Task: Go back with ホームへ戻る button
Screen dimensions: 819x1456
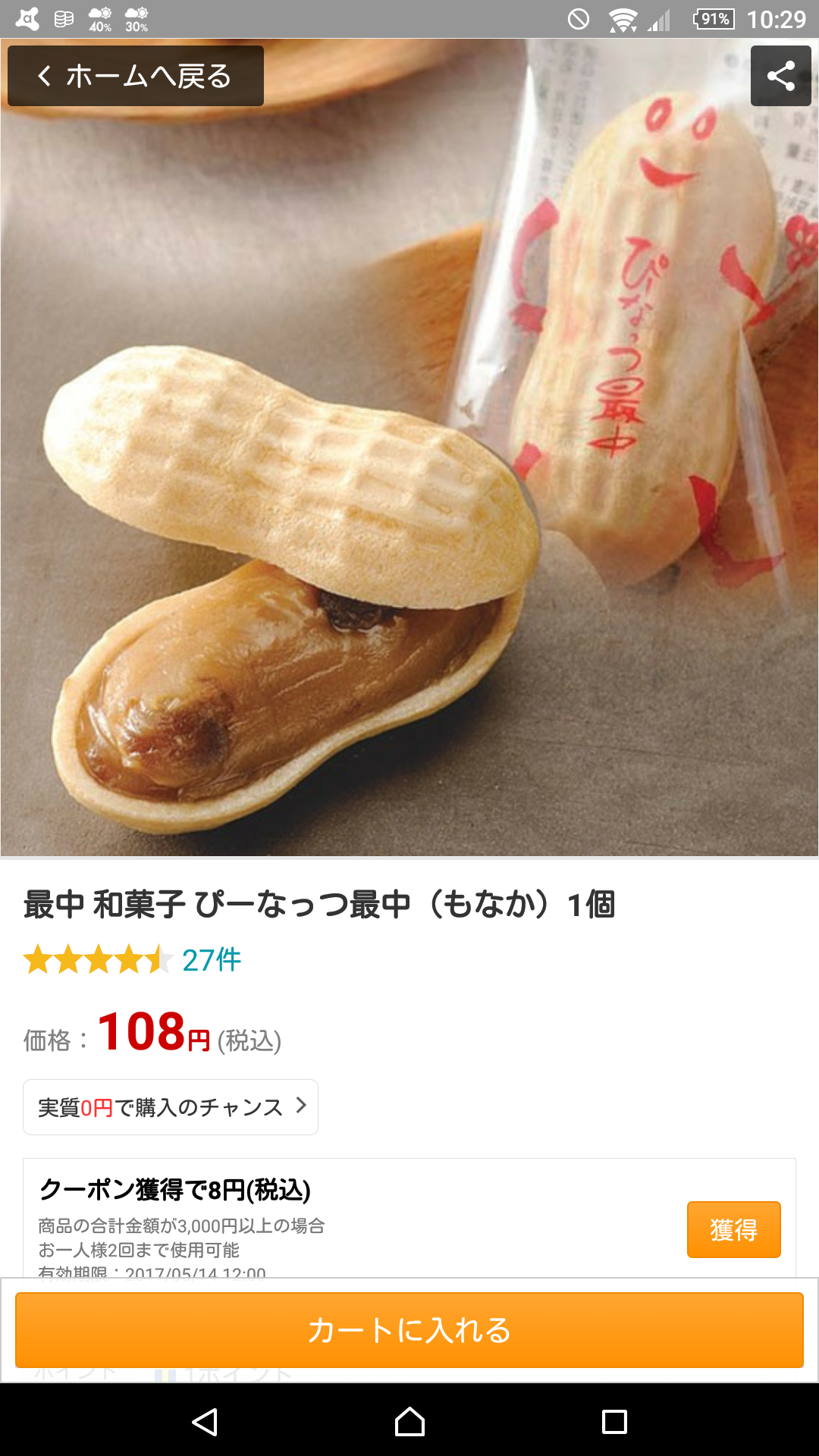Action: pos(136,76)
